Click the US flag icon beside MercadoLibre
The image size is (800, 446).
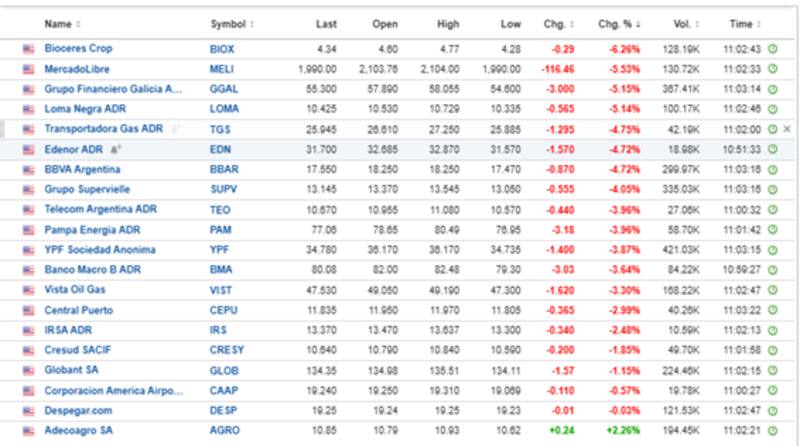point(28,69)
